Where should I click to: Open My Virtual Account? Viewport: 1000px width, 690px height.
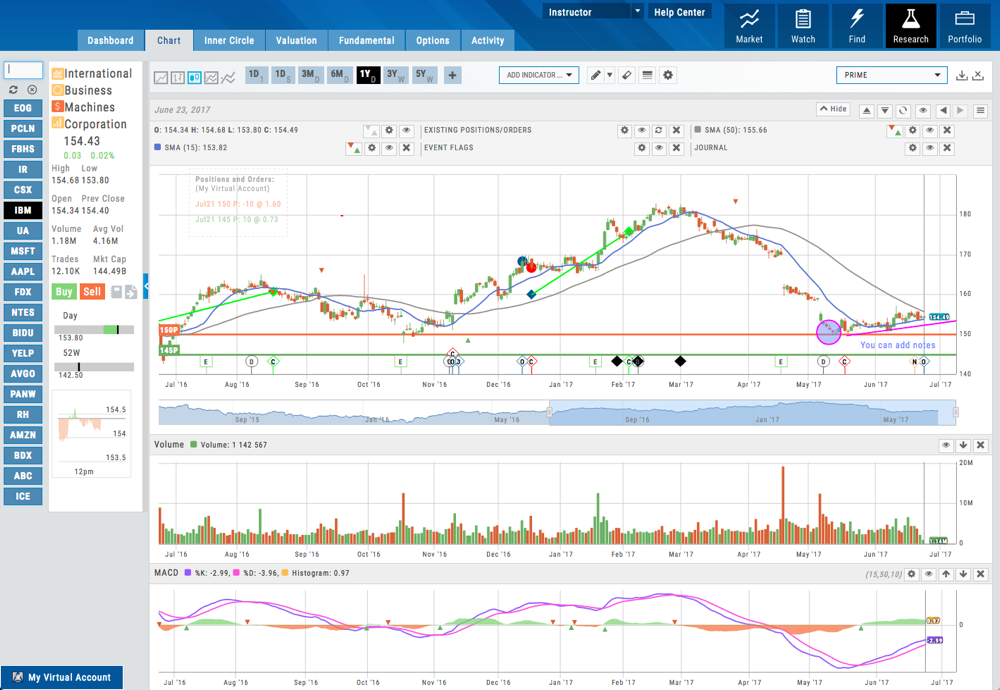(x=62, y=677)
